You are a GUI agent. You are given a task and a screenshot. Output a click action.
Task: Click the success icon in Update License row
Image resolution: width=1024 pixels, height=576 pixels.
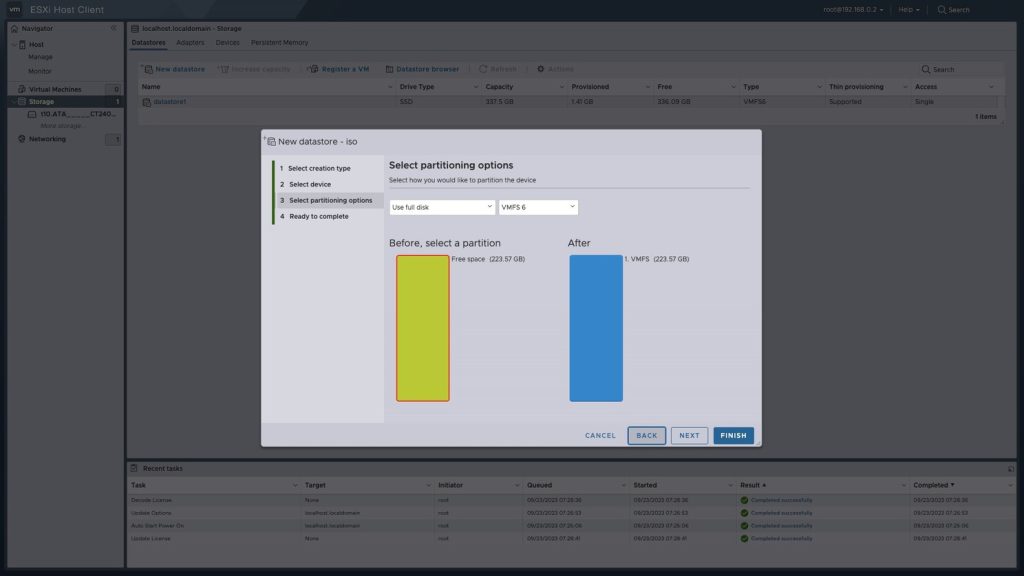click(x=744, y=539)
